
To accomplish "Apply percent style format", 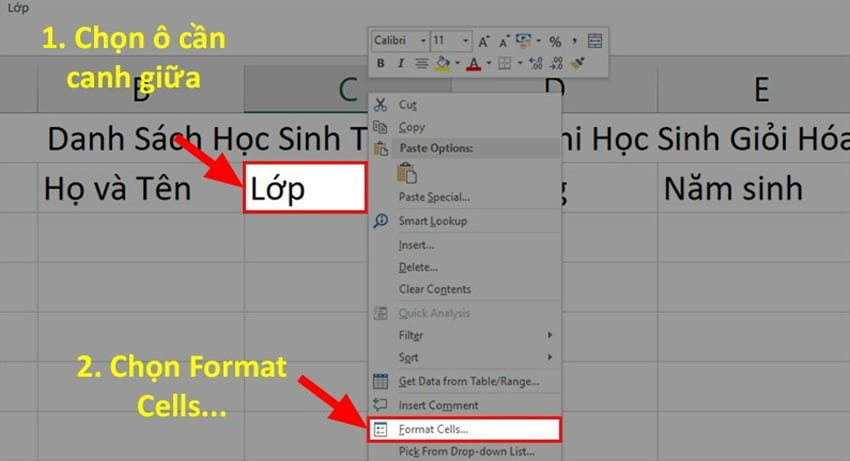I will click(555, 41).
